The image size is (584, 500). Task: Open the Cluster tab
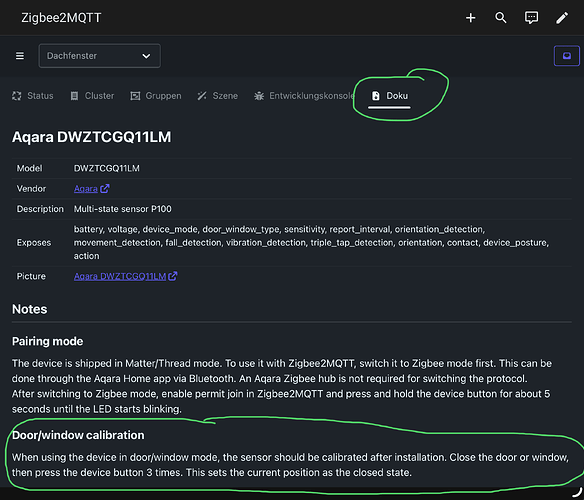point(92,96)
